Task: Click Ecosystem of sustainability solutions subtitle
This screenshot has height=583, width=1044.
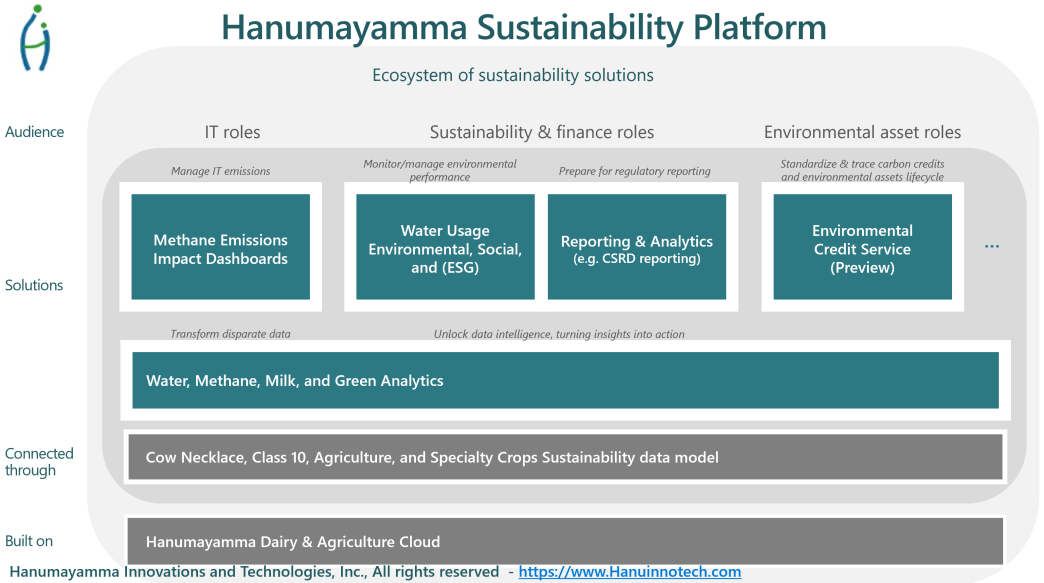Action: click(512, 75)
